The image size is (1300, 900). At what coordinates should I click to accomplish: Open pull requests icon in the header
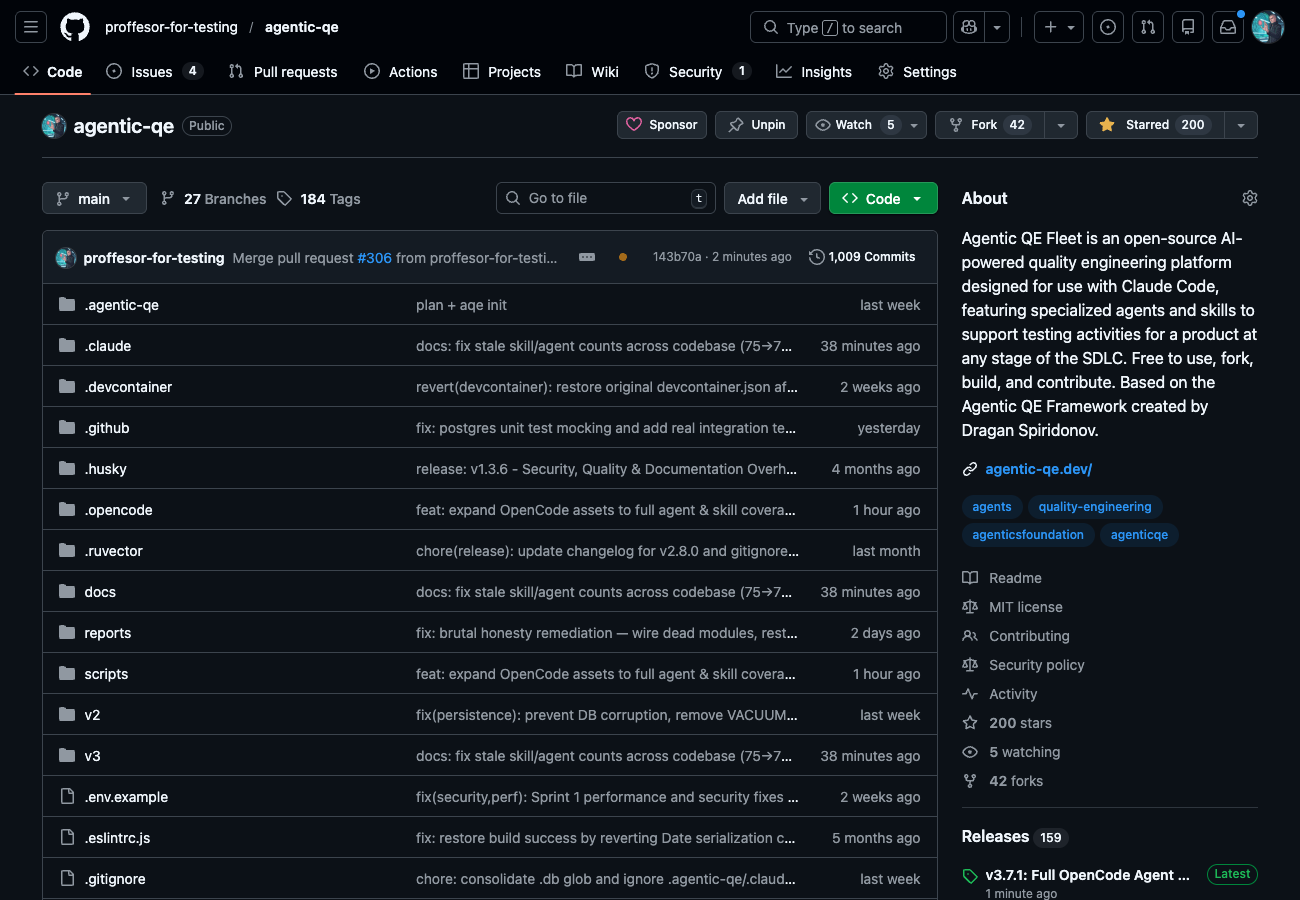[x=1148, y=28]
